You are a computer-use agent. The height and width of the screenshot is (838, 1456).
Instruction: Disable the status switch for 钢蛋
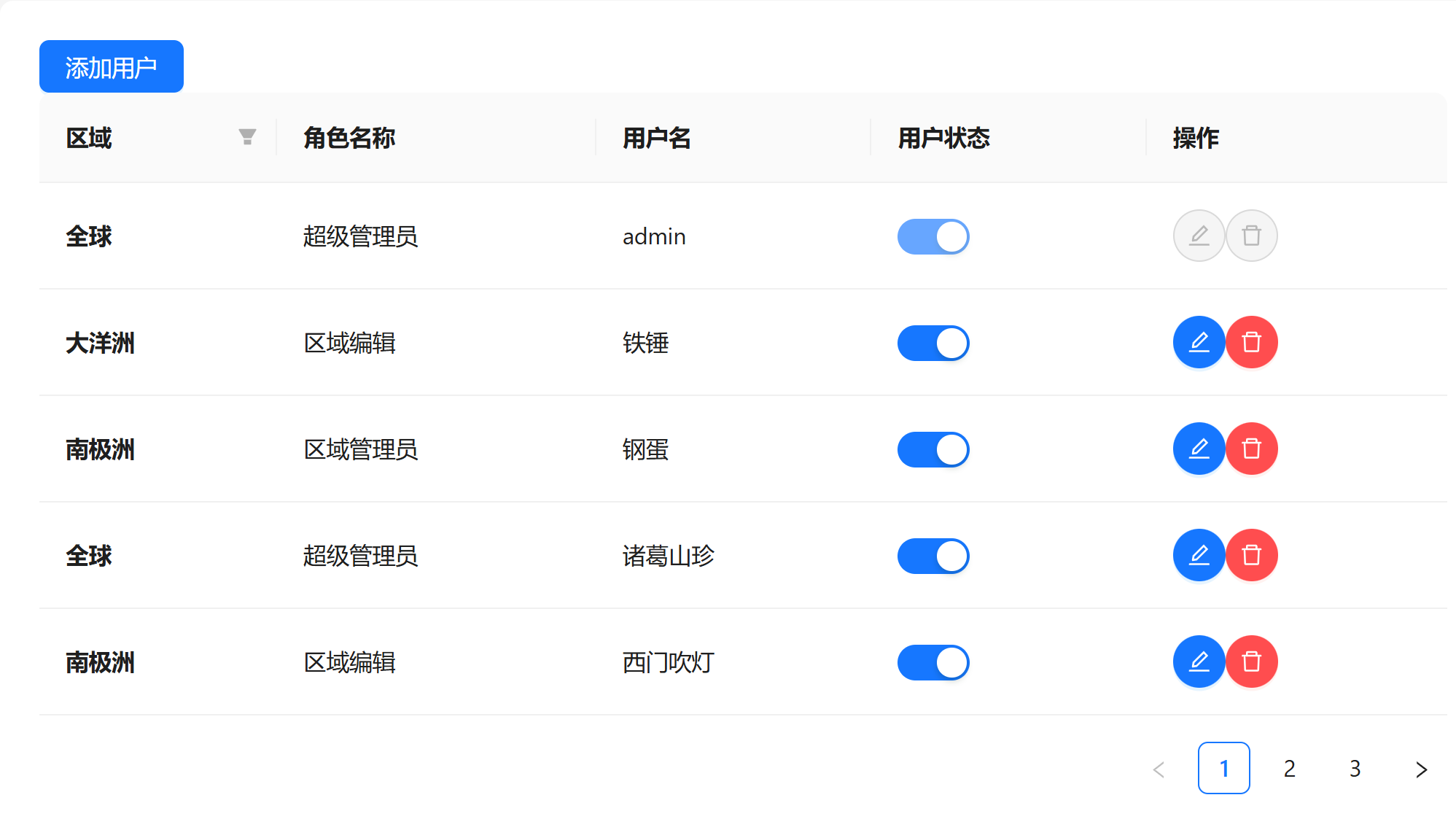[933, 449]
